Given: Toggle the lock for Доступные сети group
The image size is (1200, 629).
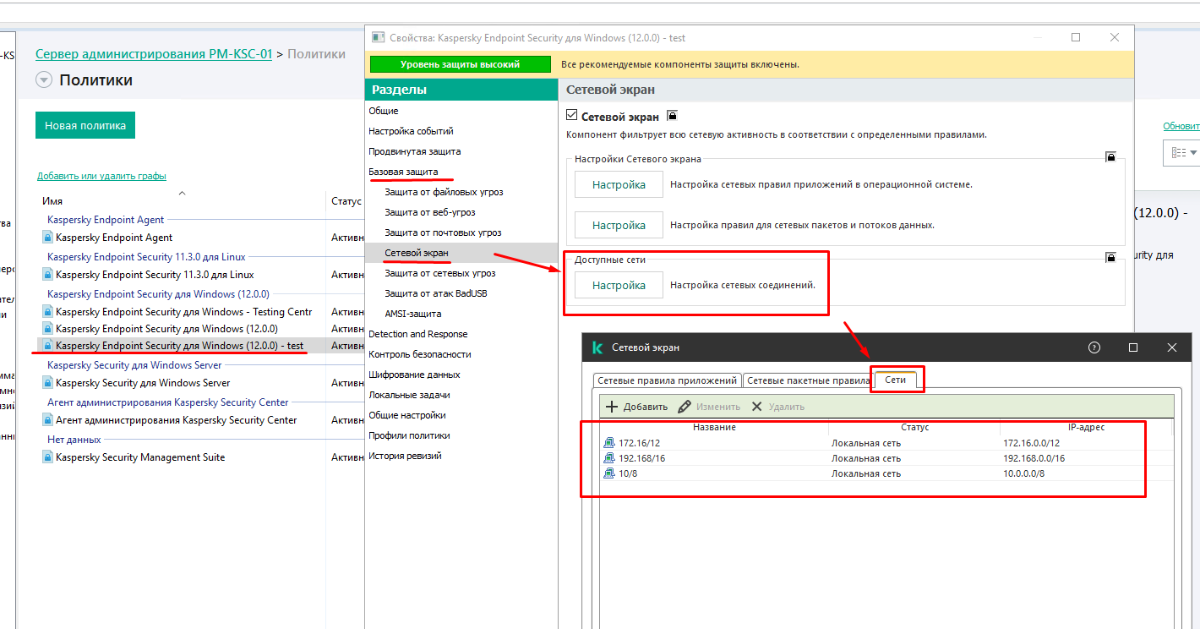Looking at the screenshot, I should 1109,258.
